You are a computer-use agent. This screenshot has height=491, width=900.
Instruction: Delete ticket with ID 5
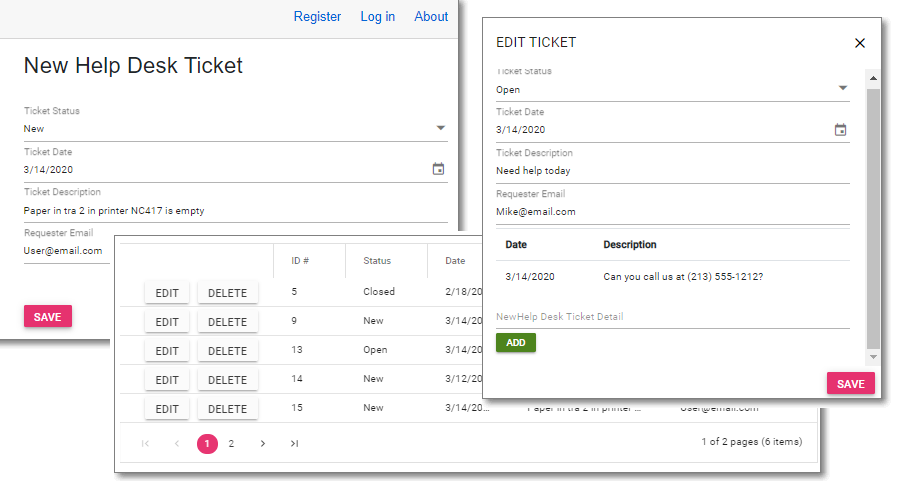pos(227,293)
